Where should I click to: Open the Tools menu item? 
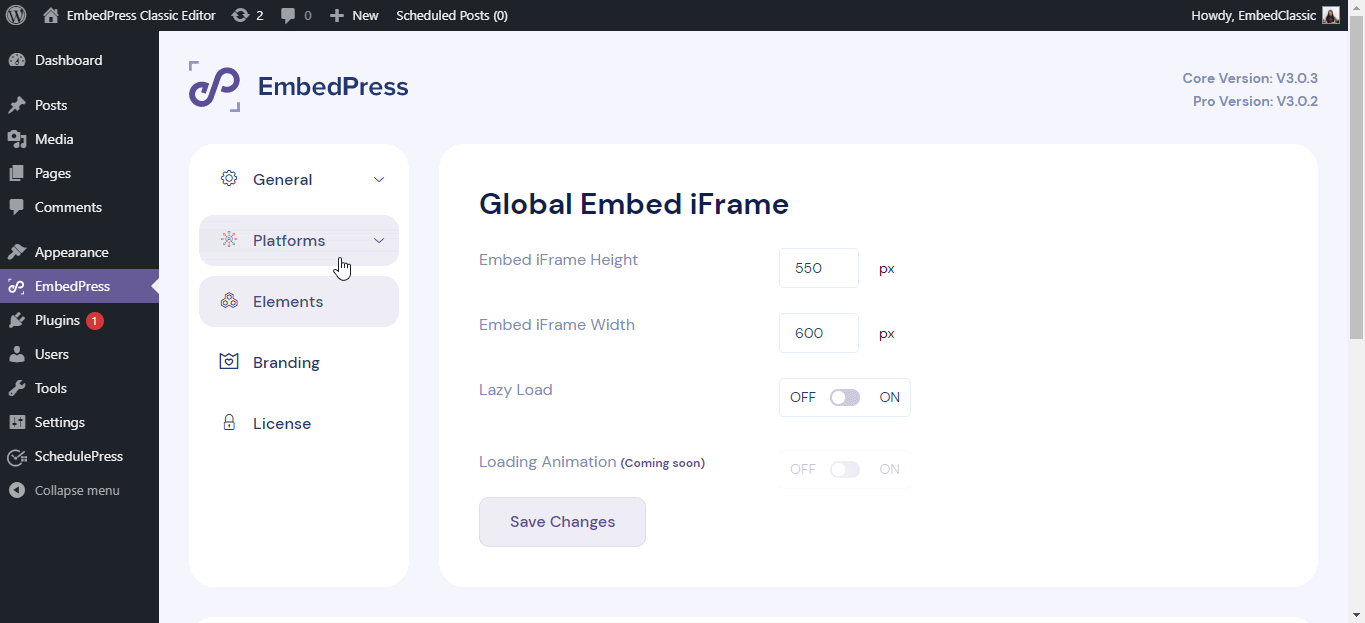(79, 388)
